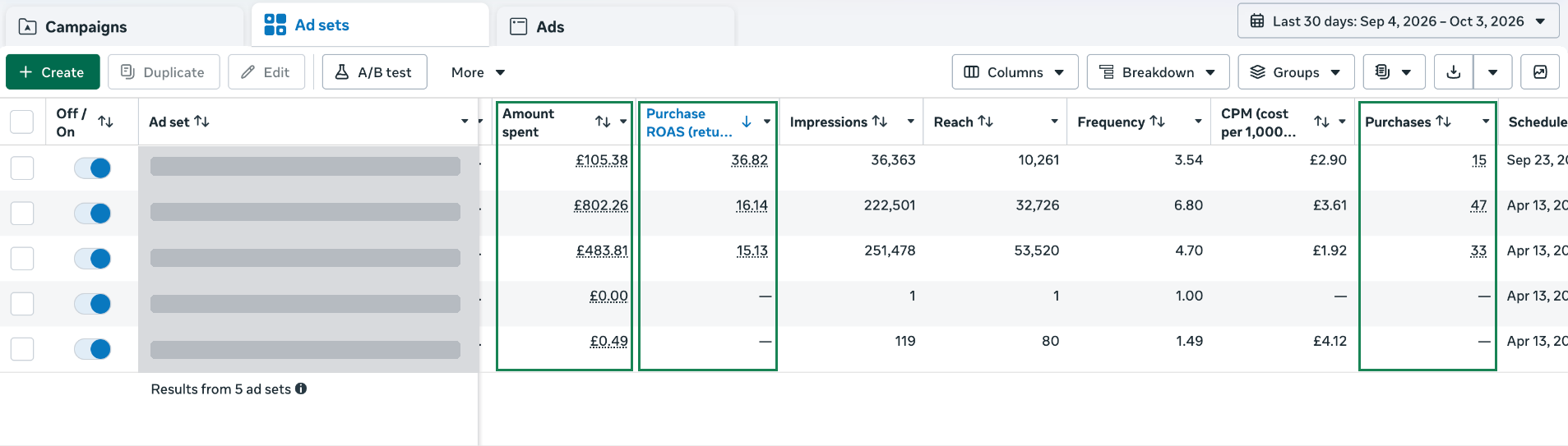Switch off the ad set spending £0.49
This screenshot has height=446, width=1568.
pos(92,349)
